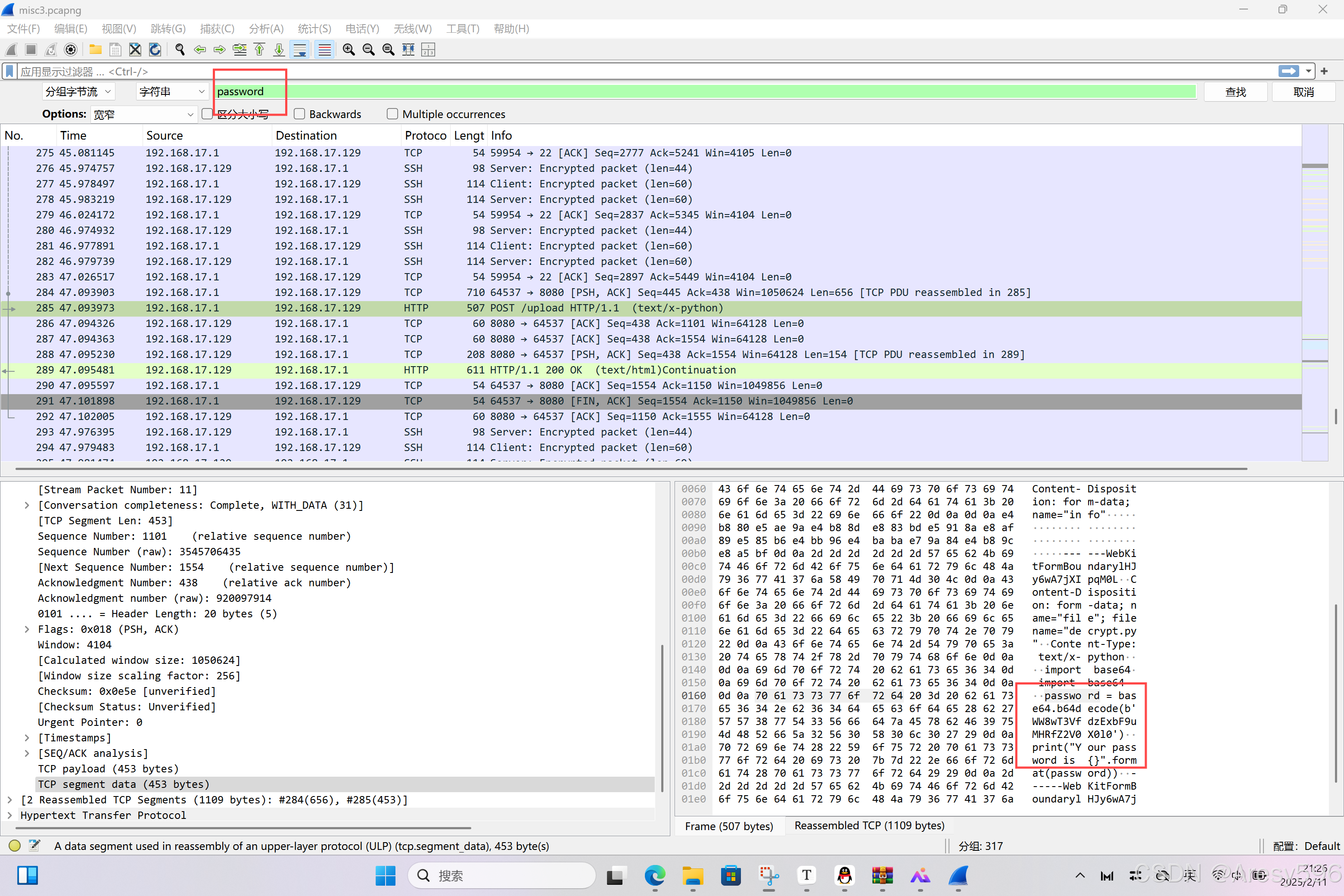Screen dimensions: 1344x896
Task: Go to the first packet arrow icon
Action: point(259,50)
